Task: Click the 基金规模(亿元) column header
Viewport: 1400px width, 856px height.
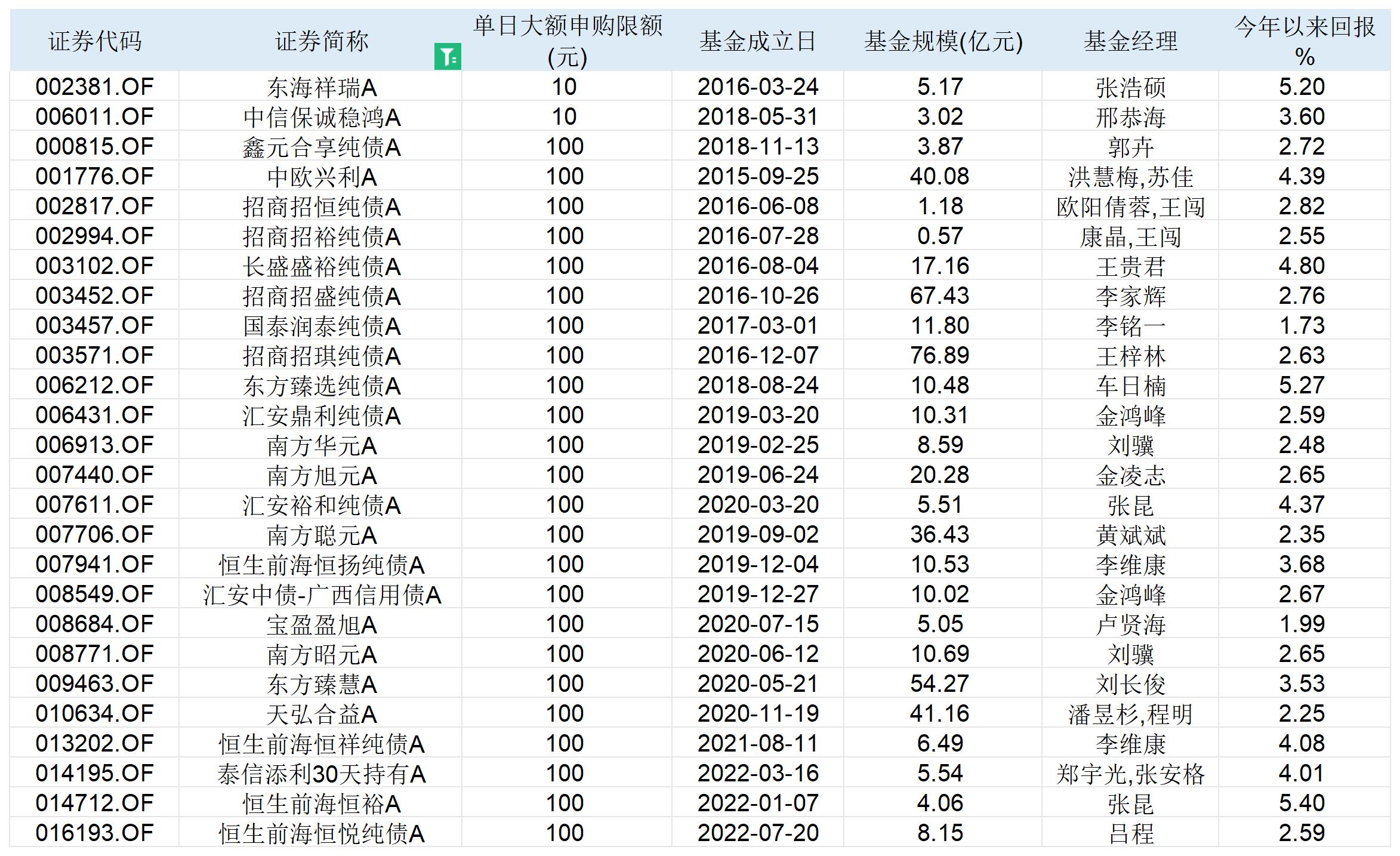Action: 942,41
